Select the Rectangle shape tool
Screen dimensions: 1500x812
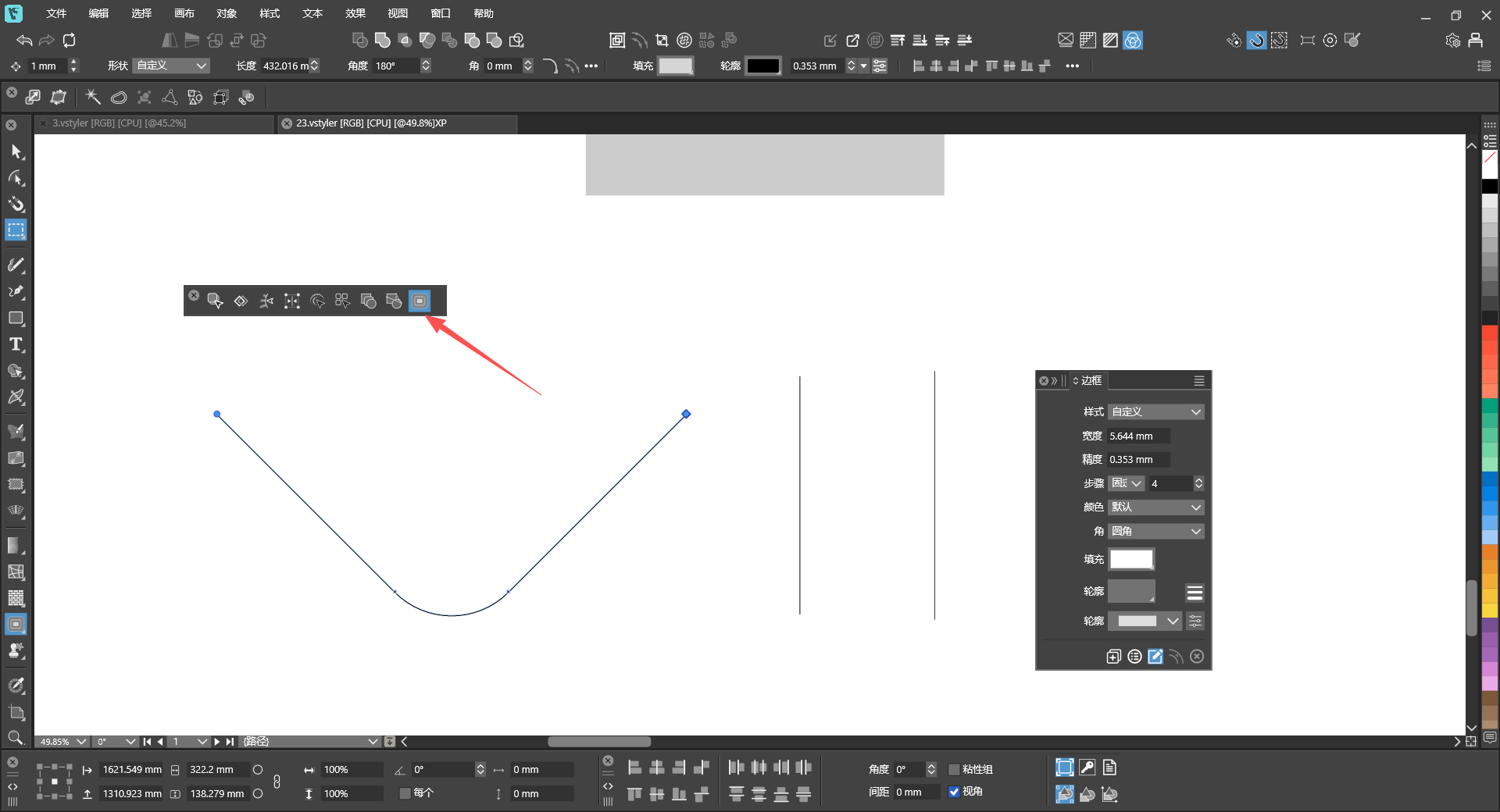16,319
